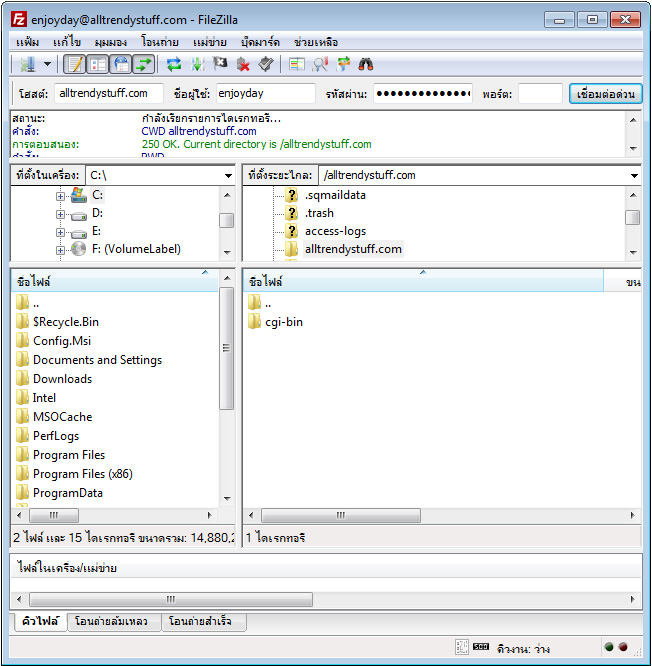Click the empty port field
The image size is (652, 666).
pos(540,93)
